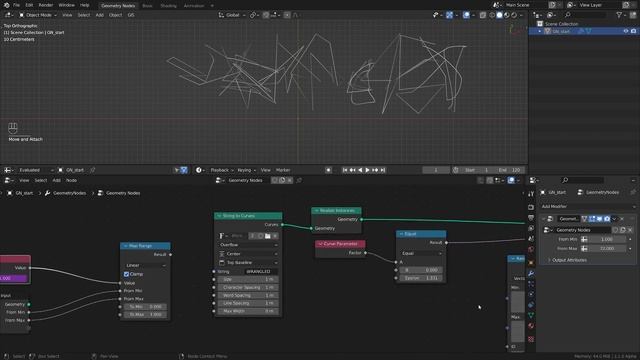
Task: Open Center alignment dropdown on String node
Action: (248, 254)
